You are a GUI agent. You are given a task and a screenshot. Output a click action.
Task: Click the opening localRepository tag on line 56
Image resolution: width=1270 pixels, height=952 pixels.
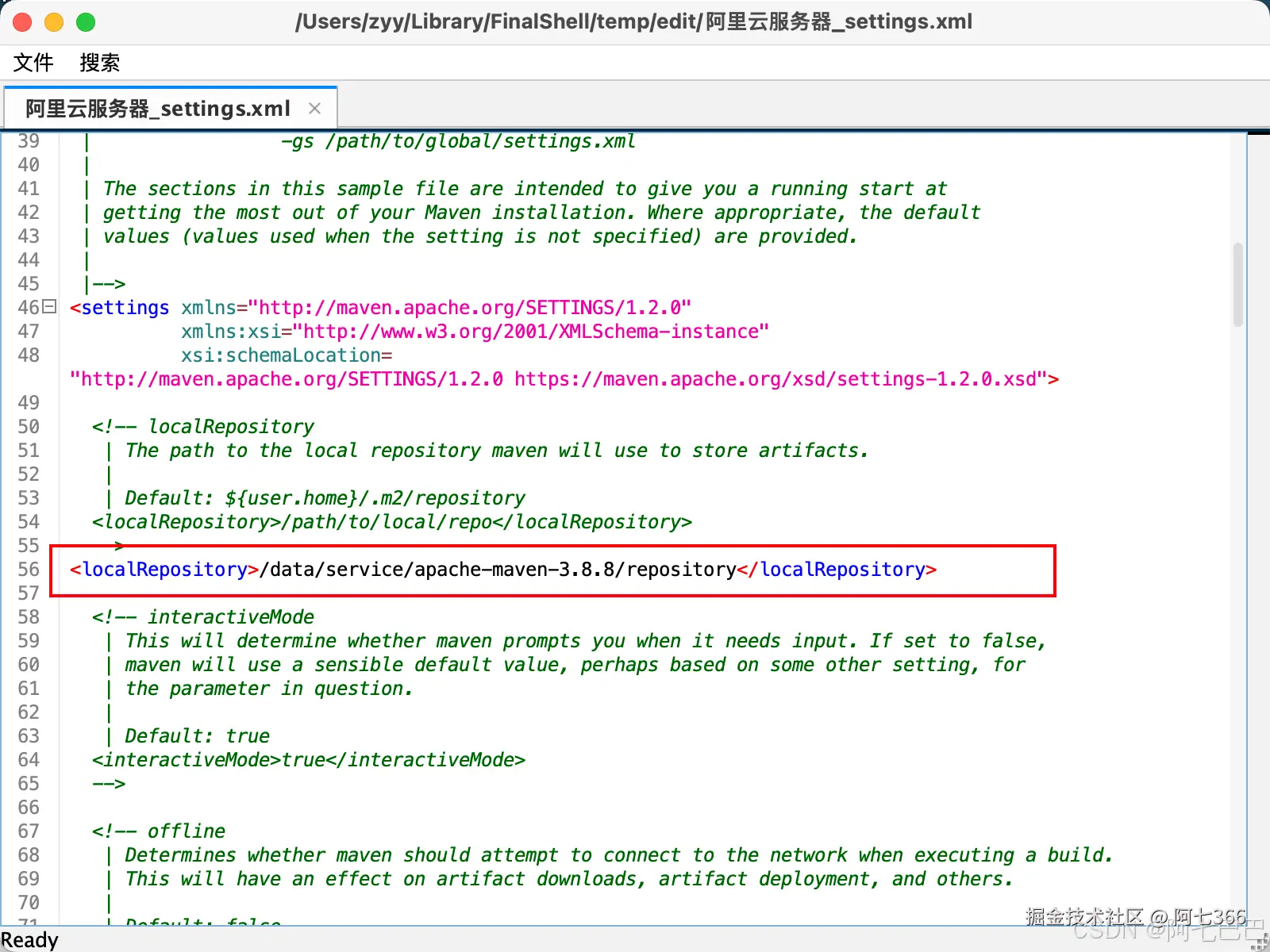[164, 570]
